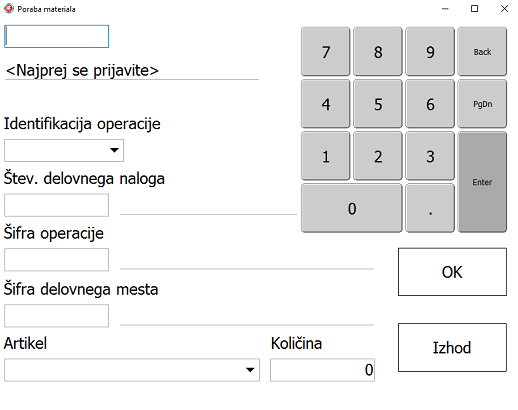Open the Identifikacija operacije dropdown
The height and width of the screenshot is (410, 518).
click(64, 150)
